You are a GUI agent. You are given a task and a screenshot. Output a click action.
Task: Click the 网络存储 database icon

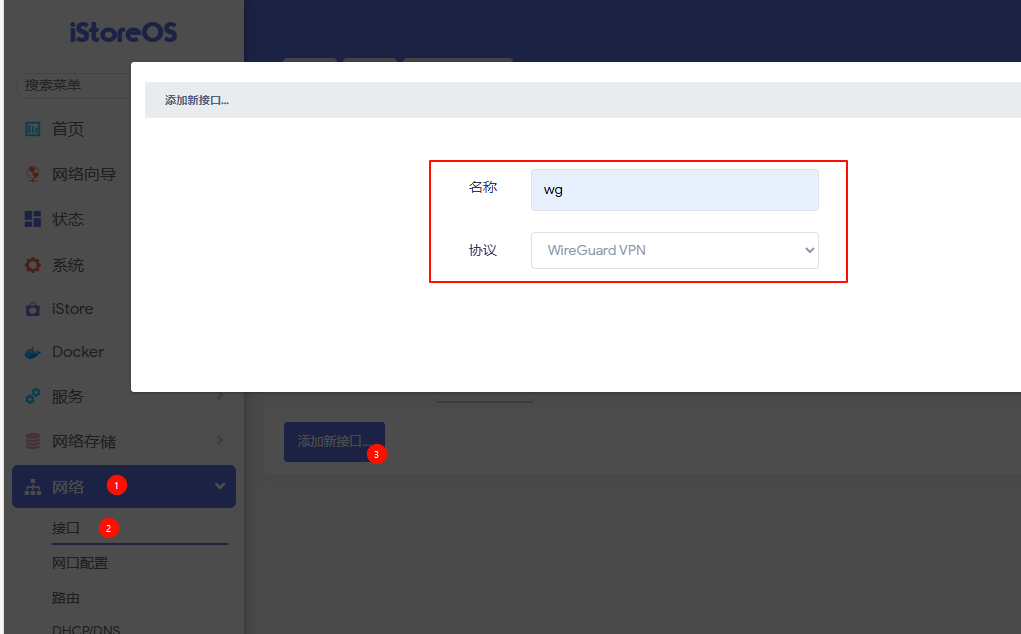click(33, 441)
